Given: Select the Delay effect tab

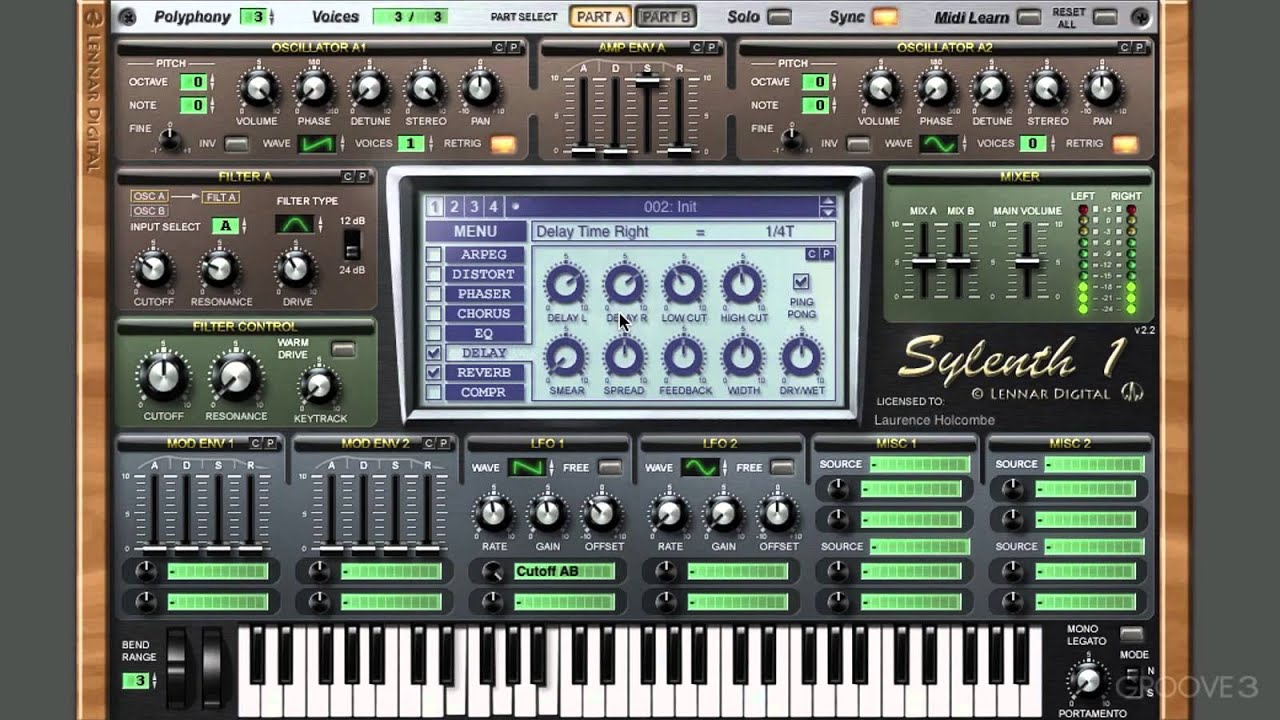Looking at the screenshot, I should point(484,353).
